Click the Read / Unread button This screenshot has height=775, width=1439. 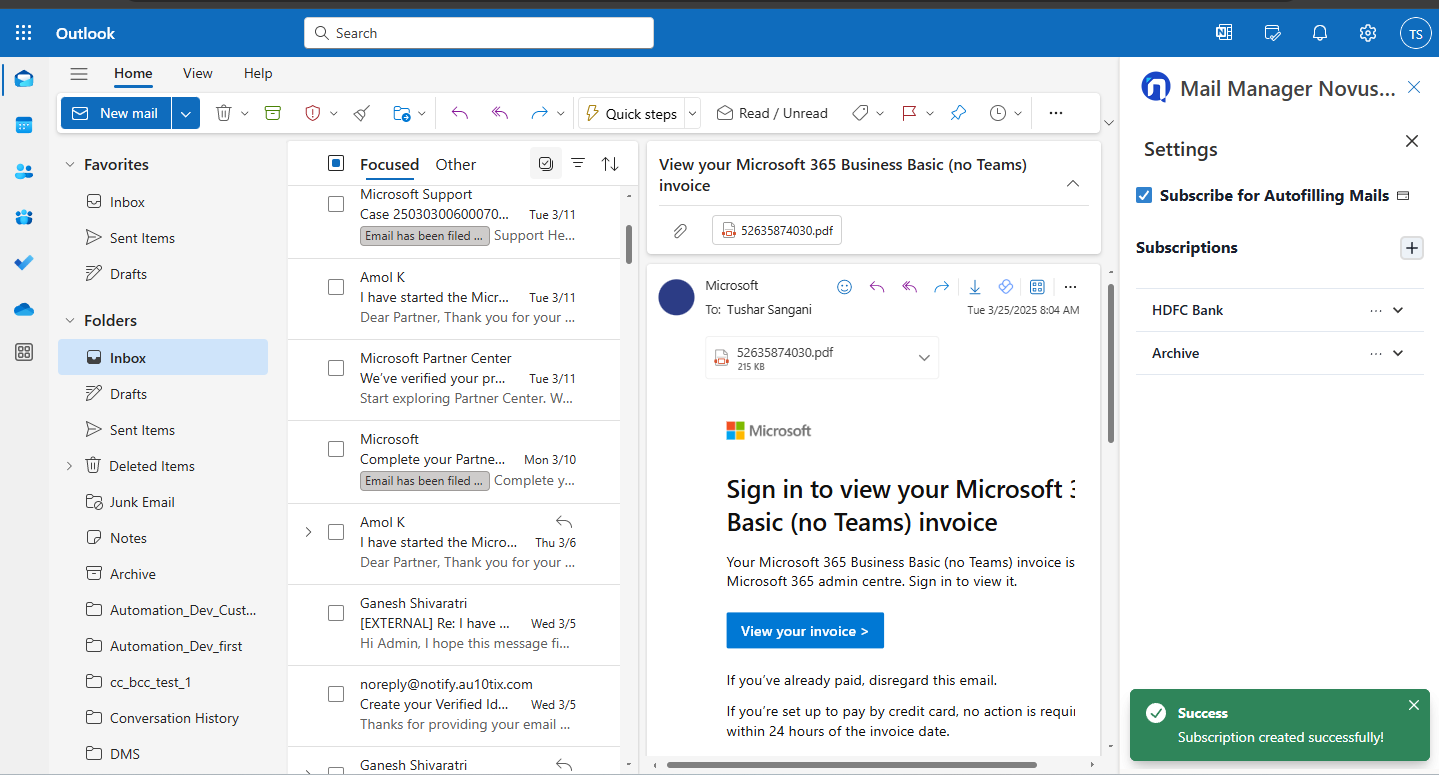click(x=772, y=113)
